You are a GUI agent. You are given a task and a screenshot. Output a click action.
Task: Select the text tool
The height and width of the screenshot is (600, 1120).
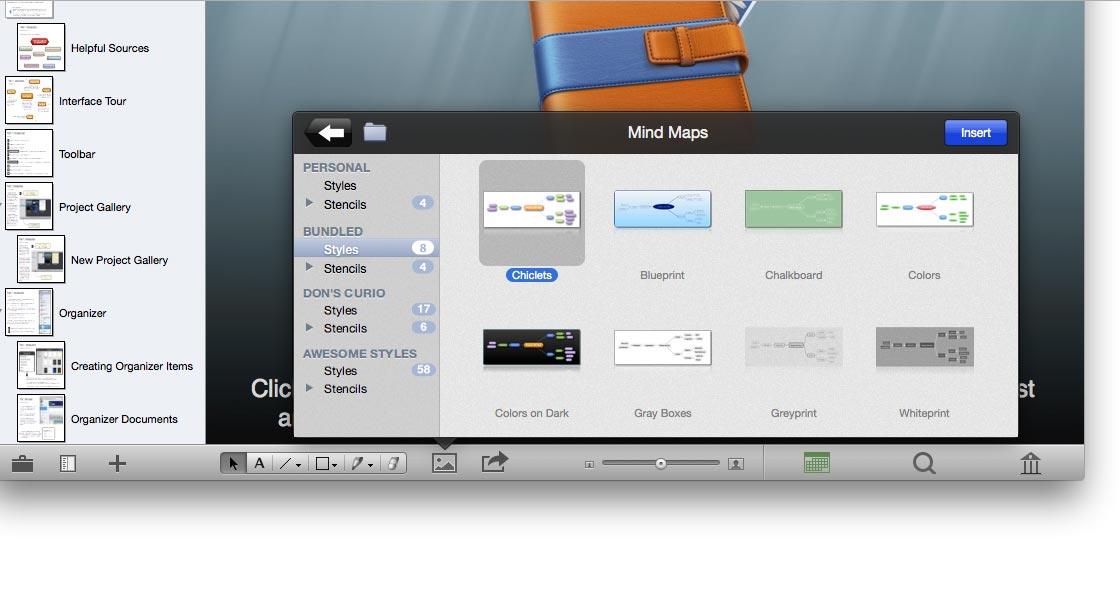[x=259, y=463]
